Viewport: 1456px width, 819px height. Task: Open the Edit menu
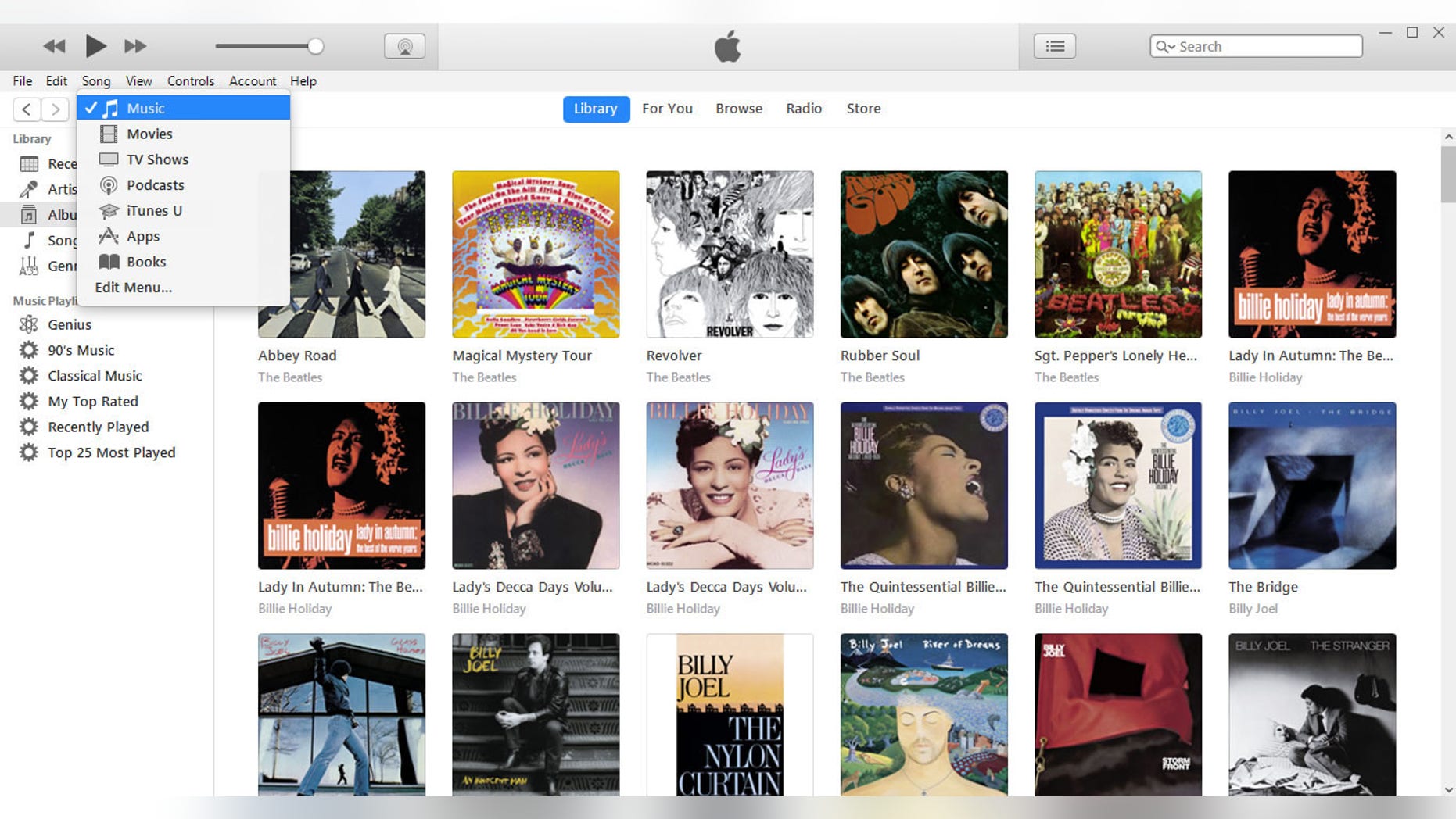56,81
